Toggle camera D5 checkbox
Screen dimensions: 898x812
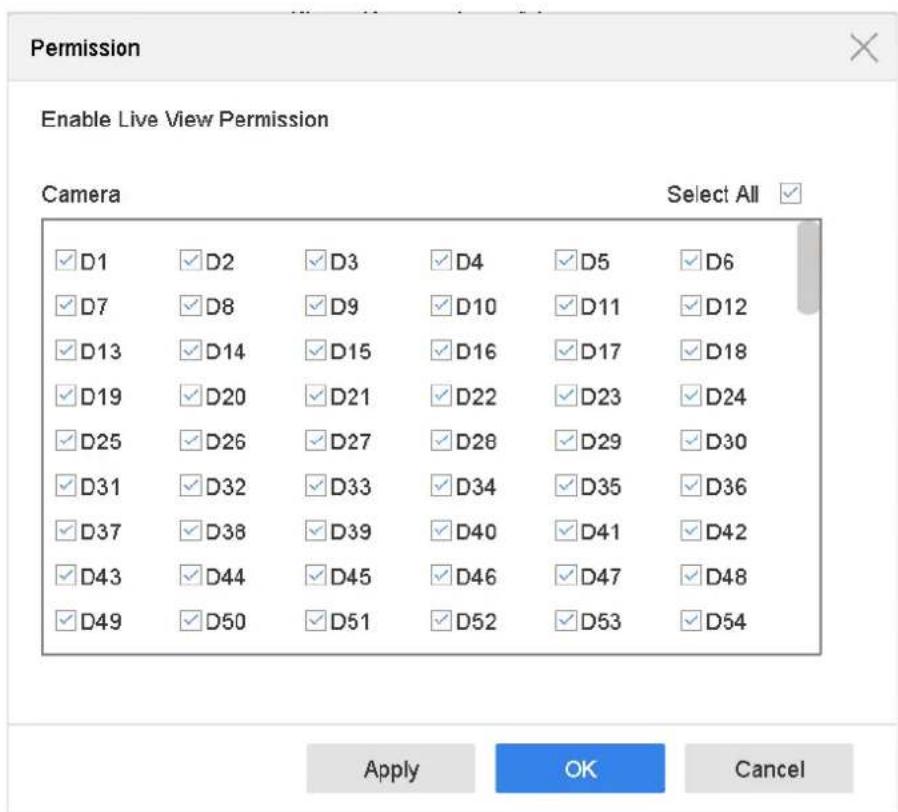coord(566,261)
